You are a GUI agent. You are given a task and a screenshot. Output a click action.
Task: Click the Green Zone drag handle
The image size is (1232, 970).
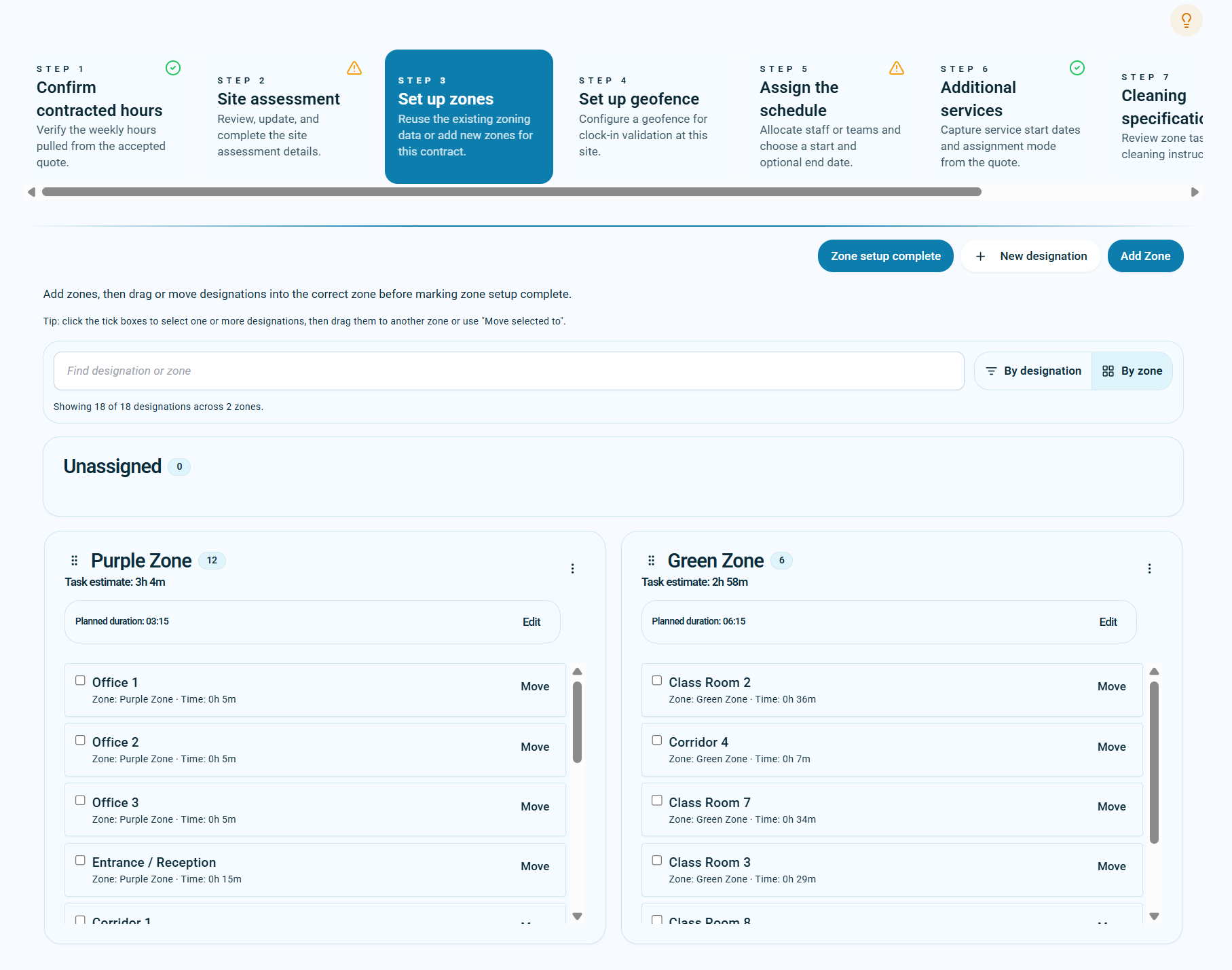tap(651, 561)
